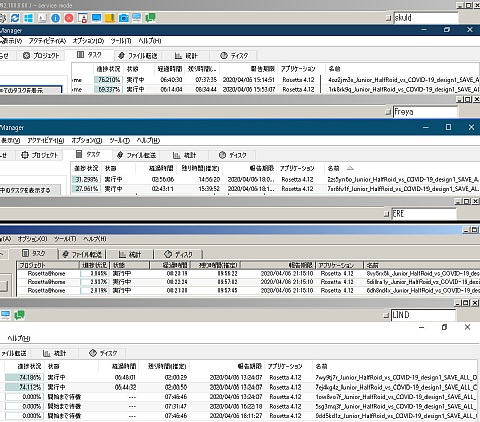The width and height of the screenshot is (480, 422).
Task: Click small square button beside ERE field
Action: (x=386, y=214)
